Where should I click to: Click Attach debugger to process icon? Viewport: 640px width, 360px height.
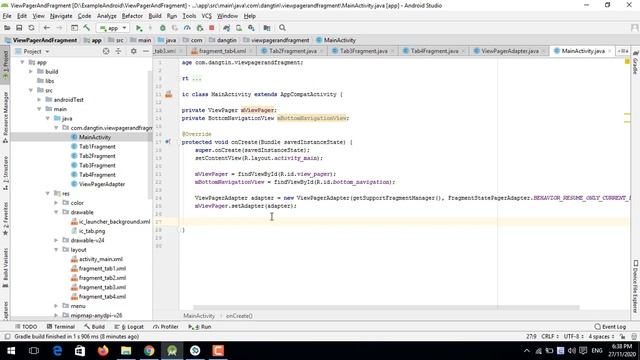(x=199, y=28)
